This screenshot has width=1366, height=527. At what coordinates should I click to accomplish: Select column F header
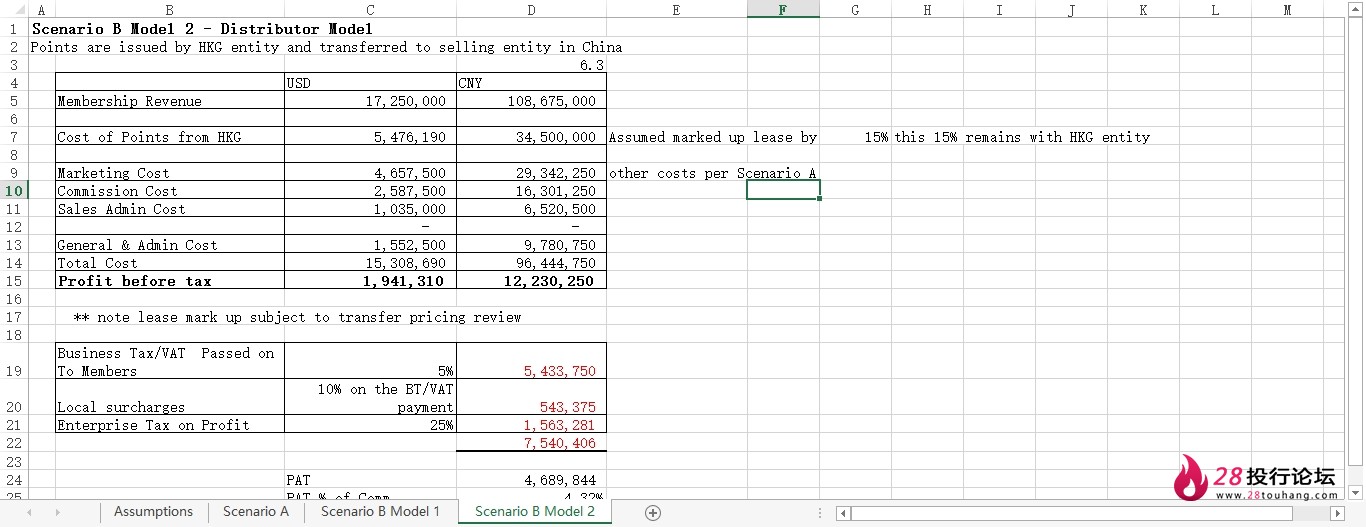pos(783,10)
